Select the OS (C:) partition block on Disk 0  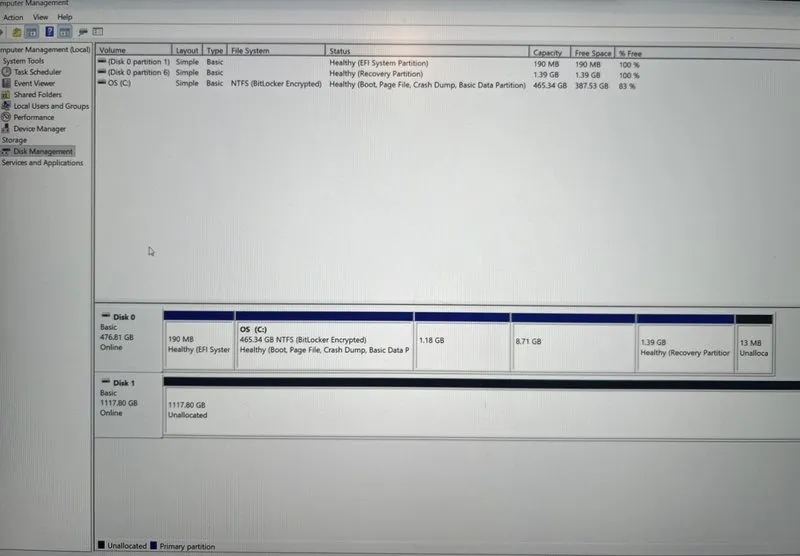(324, 341)
